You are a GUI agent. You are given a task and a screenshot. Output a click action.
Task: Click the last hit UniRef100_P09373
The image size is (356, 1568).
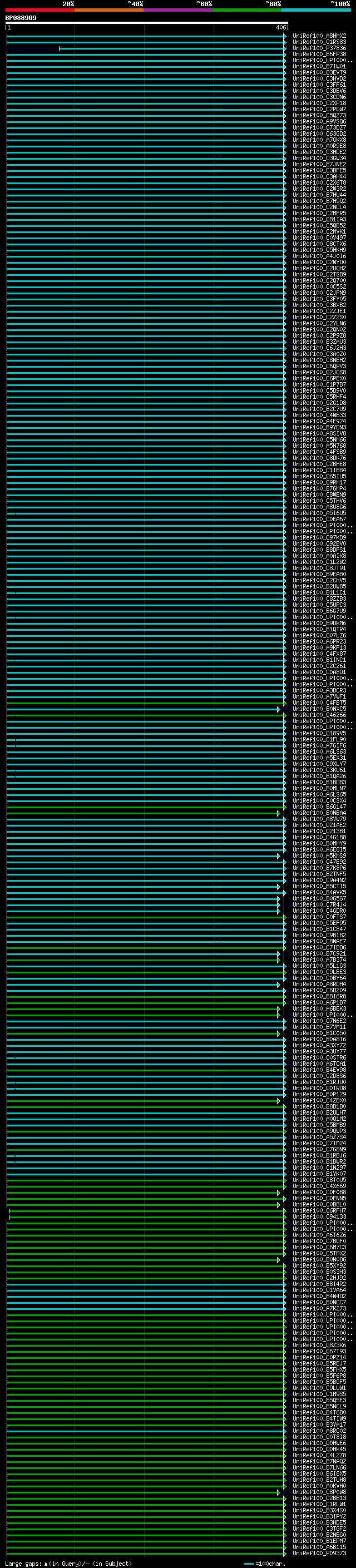pyautogui.click(x=319, y=1553)
